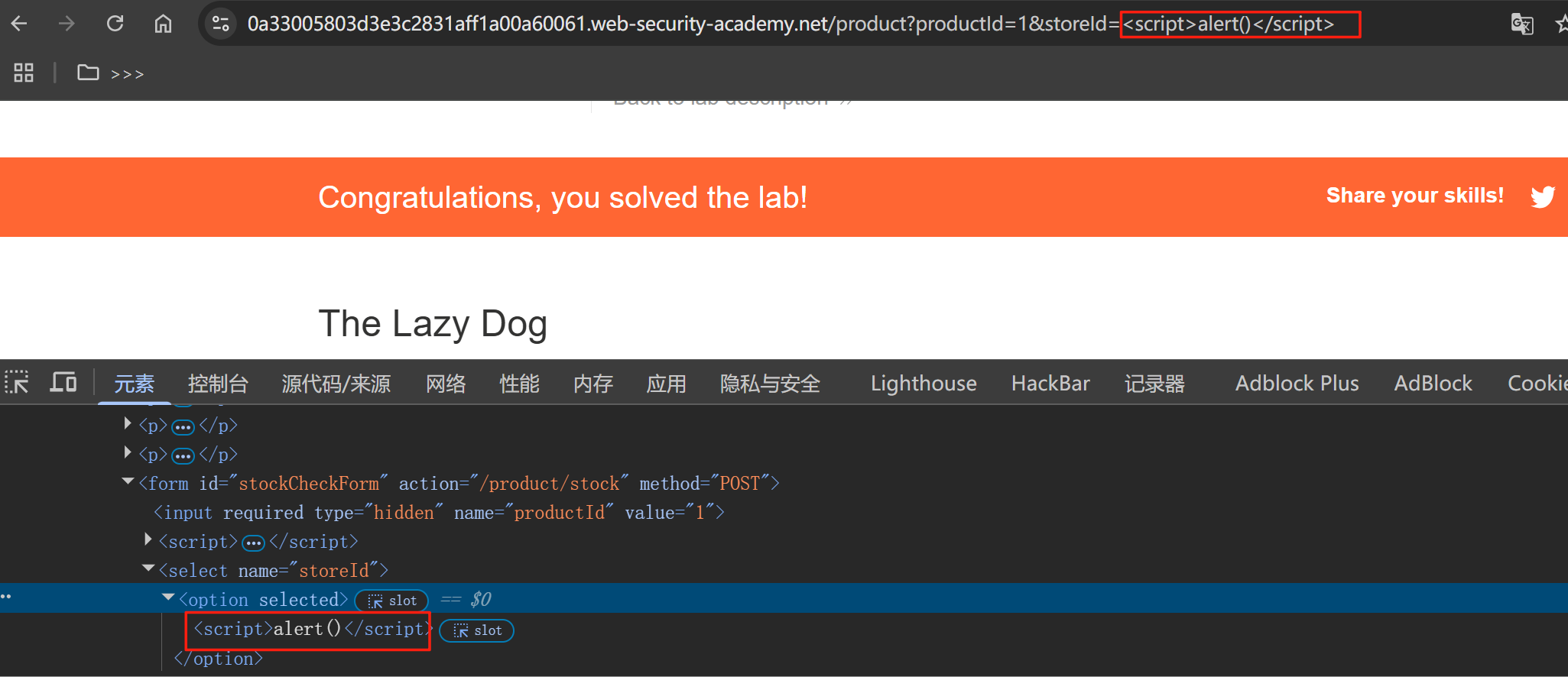Image resolution: width=1568 pixels, height=677 pixels.
Task: Go back using the browser back arrow
Action: tap(19, 24)
